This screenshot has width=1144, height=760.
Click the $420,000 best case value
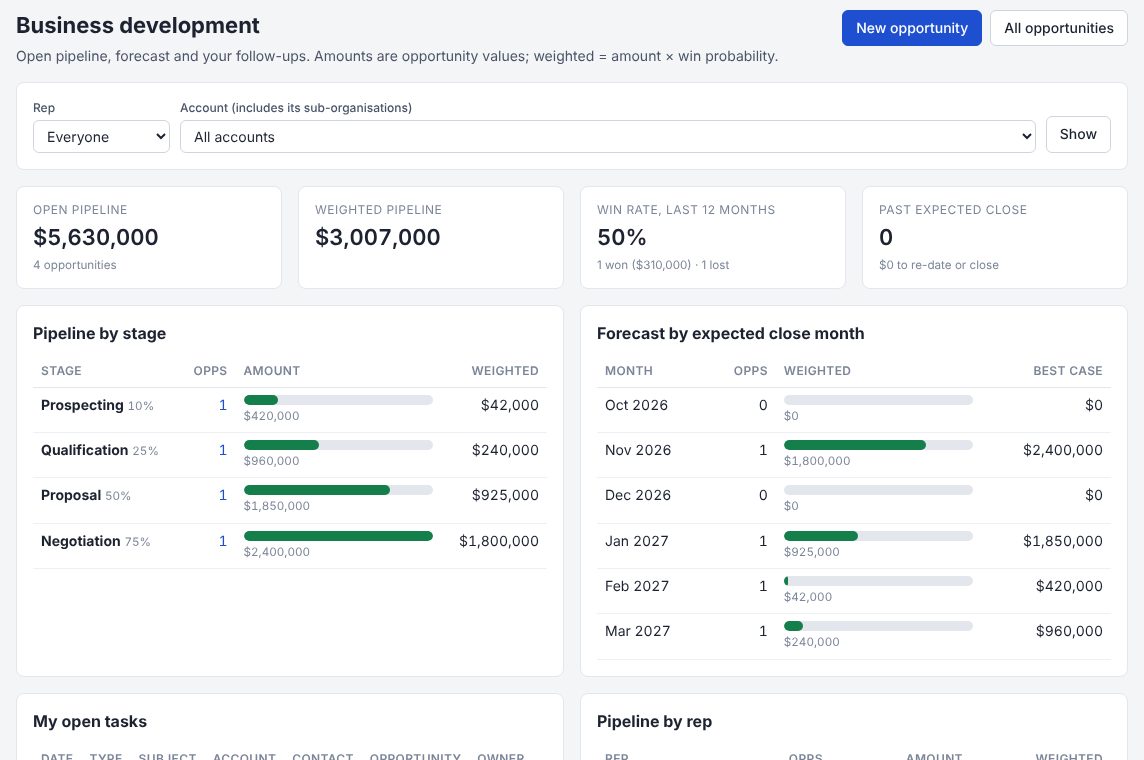pyautogui.click(x=1069, y=586)
